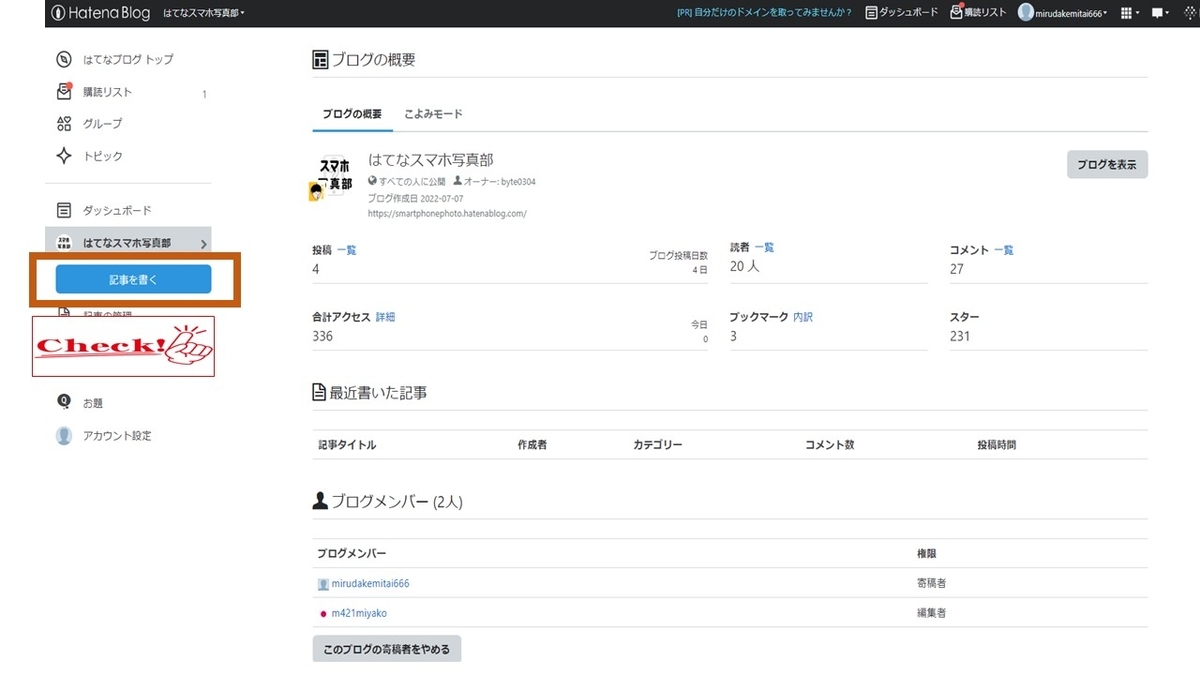Click the アカウント設定 avatar icon

click(x=64, y=436)
